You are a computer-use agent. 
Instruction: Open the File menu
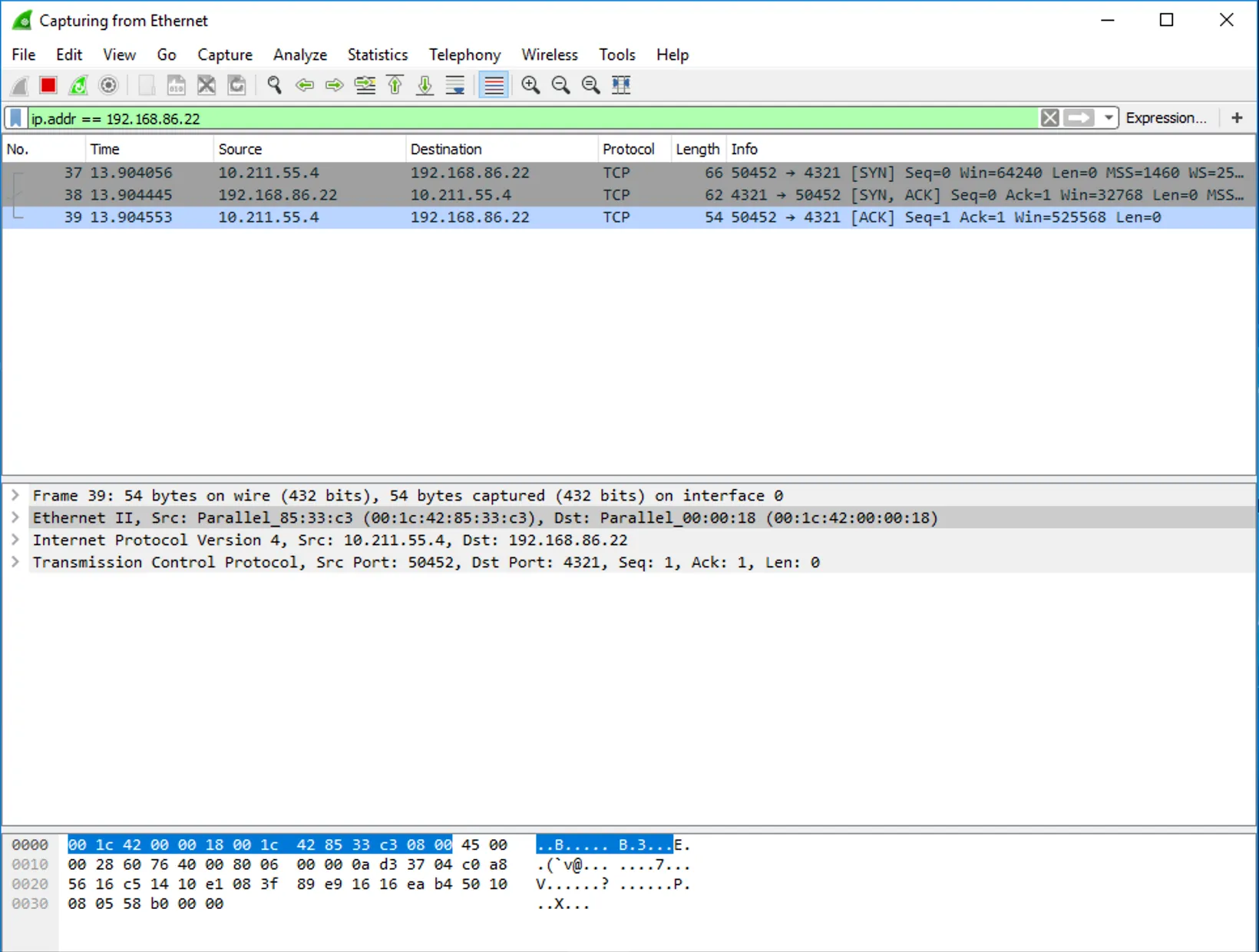tap(23, 55)
